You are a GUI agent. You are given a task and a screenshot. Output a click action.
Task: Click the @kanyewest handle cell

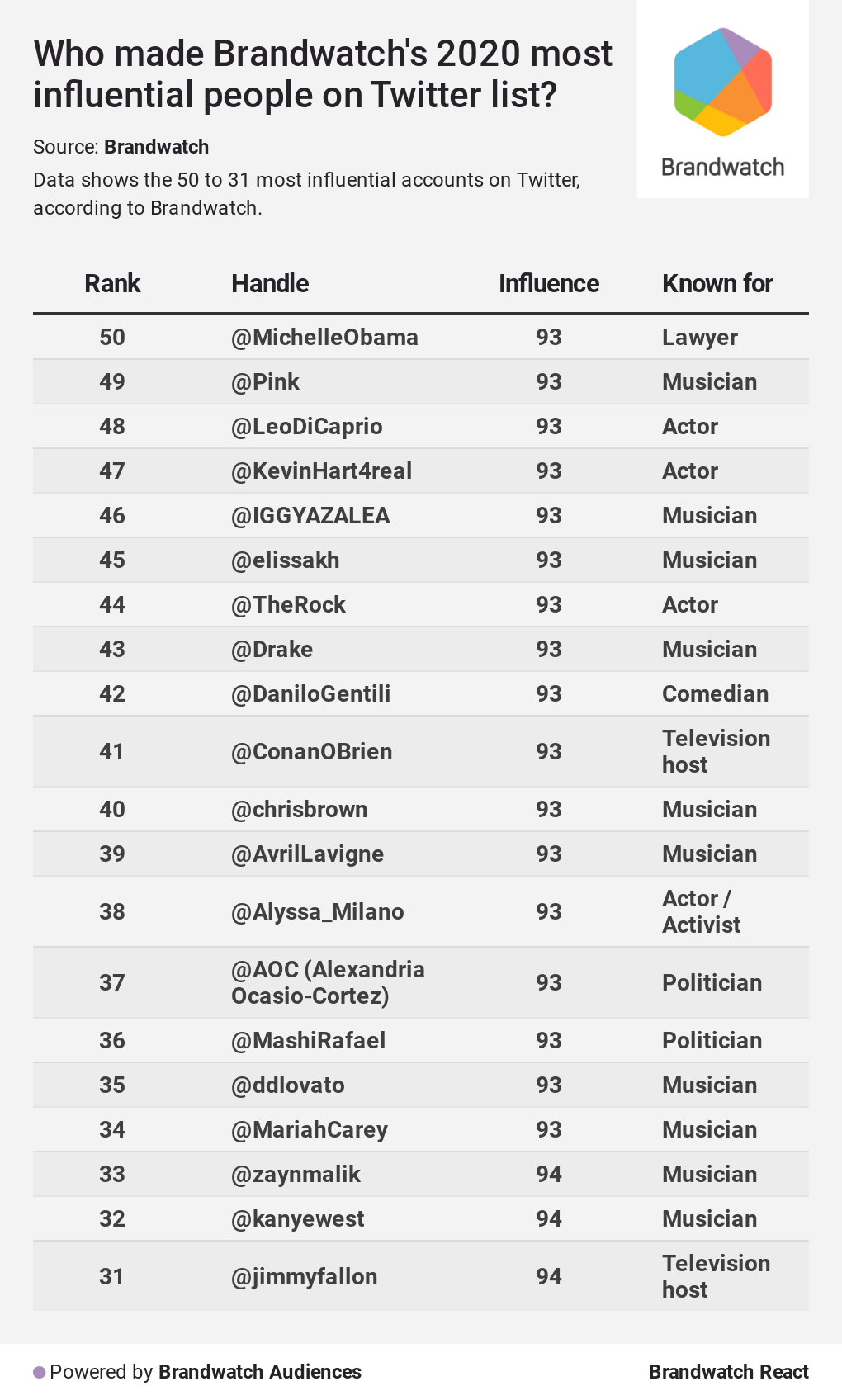[x=297, y=1219]
